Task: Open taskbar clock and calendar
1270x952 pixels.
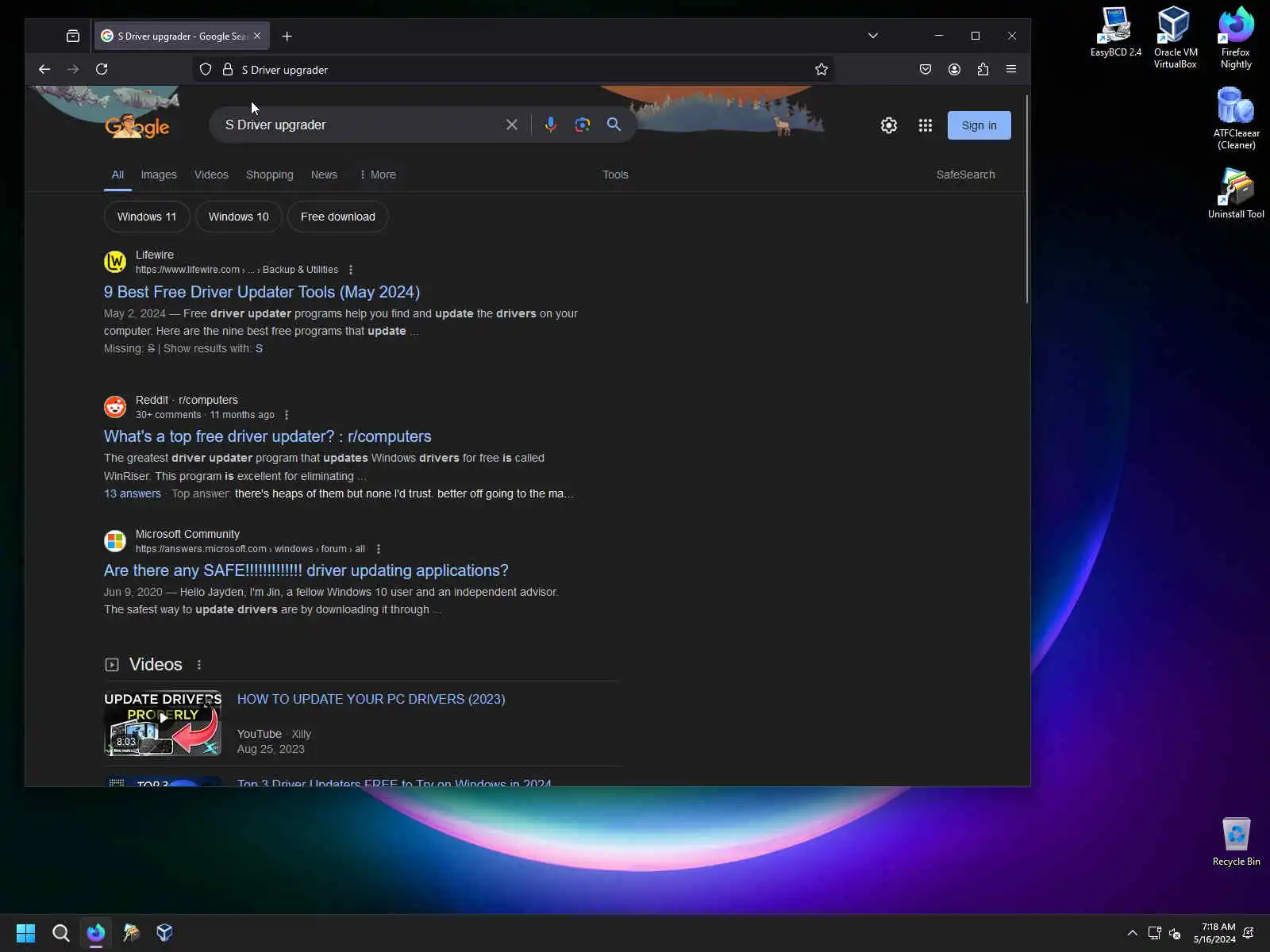Action: click(1214, 933)
